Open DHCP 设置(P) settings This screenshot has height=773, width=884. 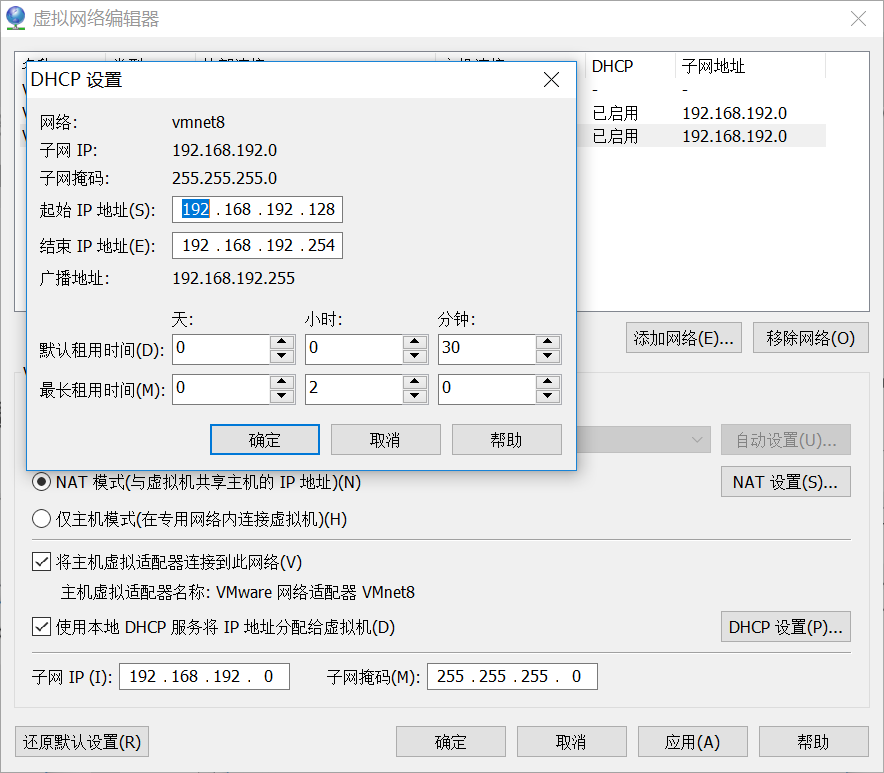pos(785,626)
